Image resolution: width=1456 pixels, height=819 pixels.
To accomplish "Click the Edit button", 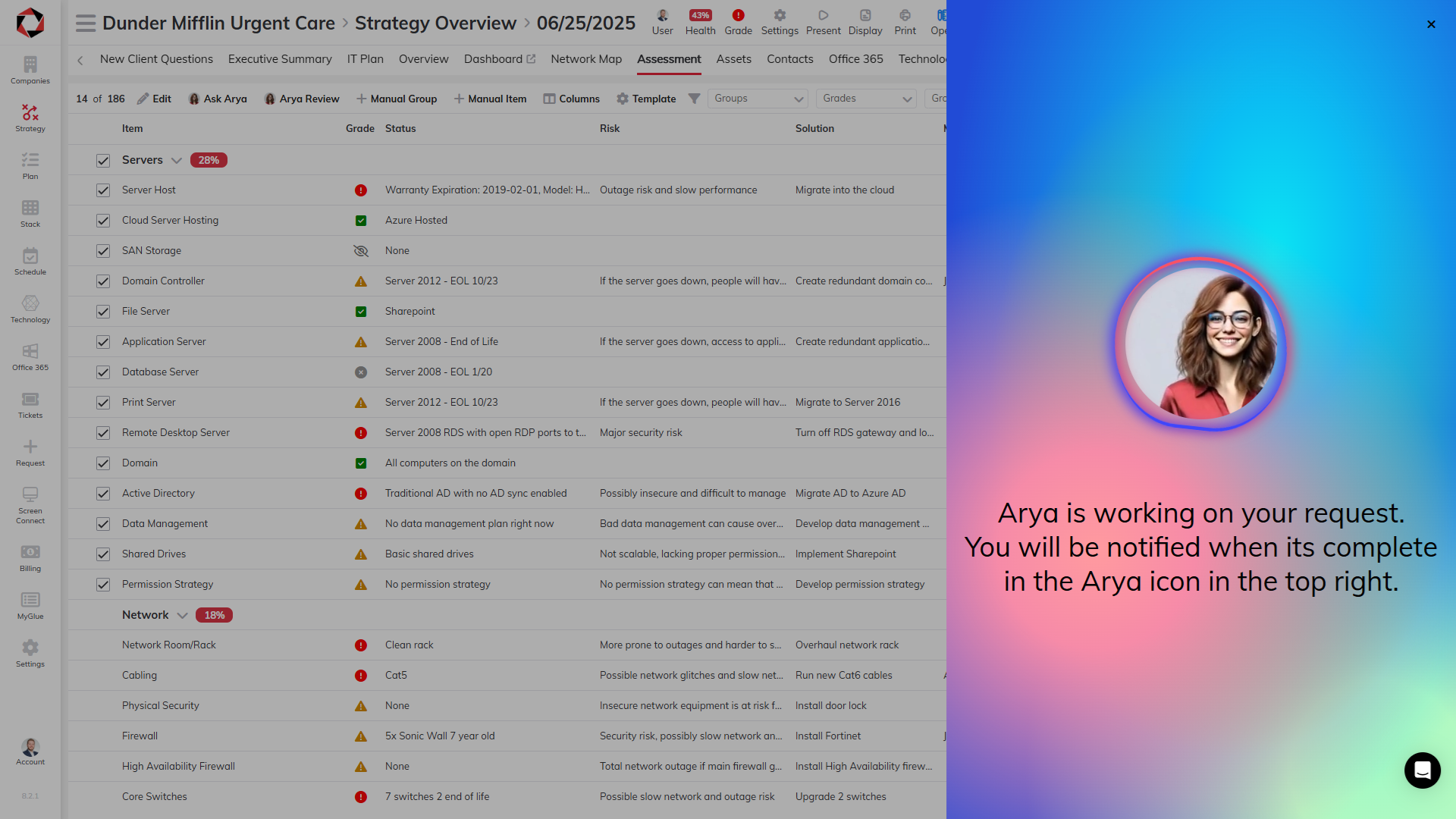I will (x=154, y=99).
